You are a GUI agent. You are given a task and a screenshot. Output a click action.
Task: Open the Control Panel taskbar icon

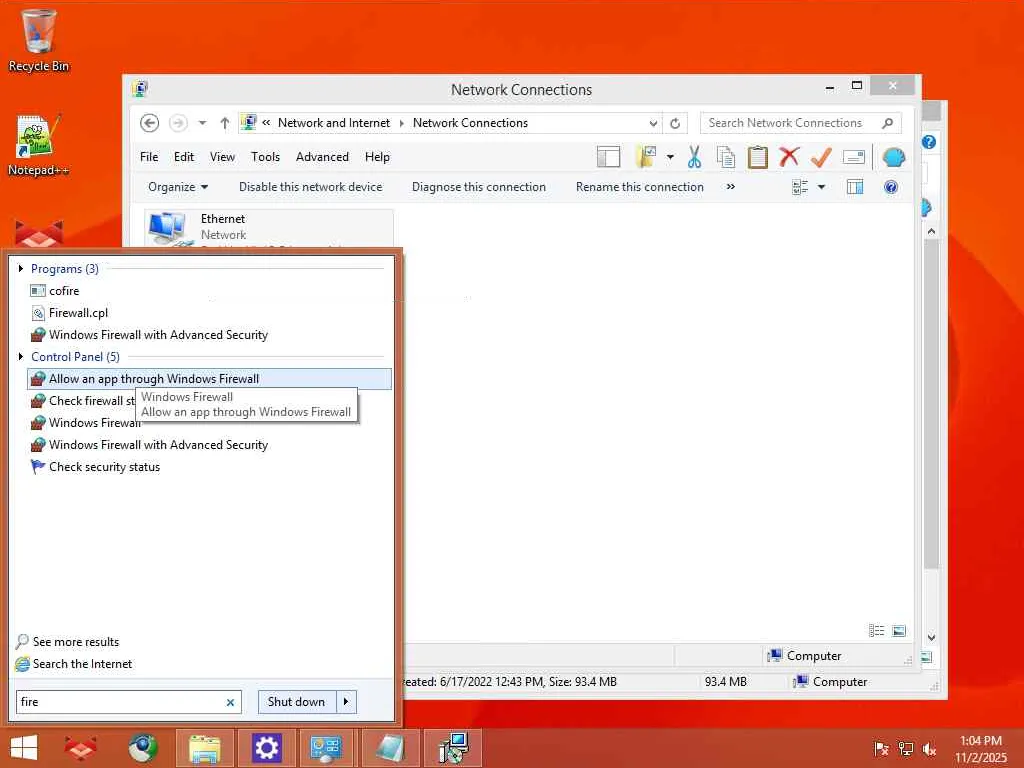[x=327, y=748]
